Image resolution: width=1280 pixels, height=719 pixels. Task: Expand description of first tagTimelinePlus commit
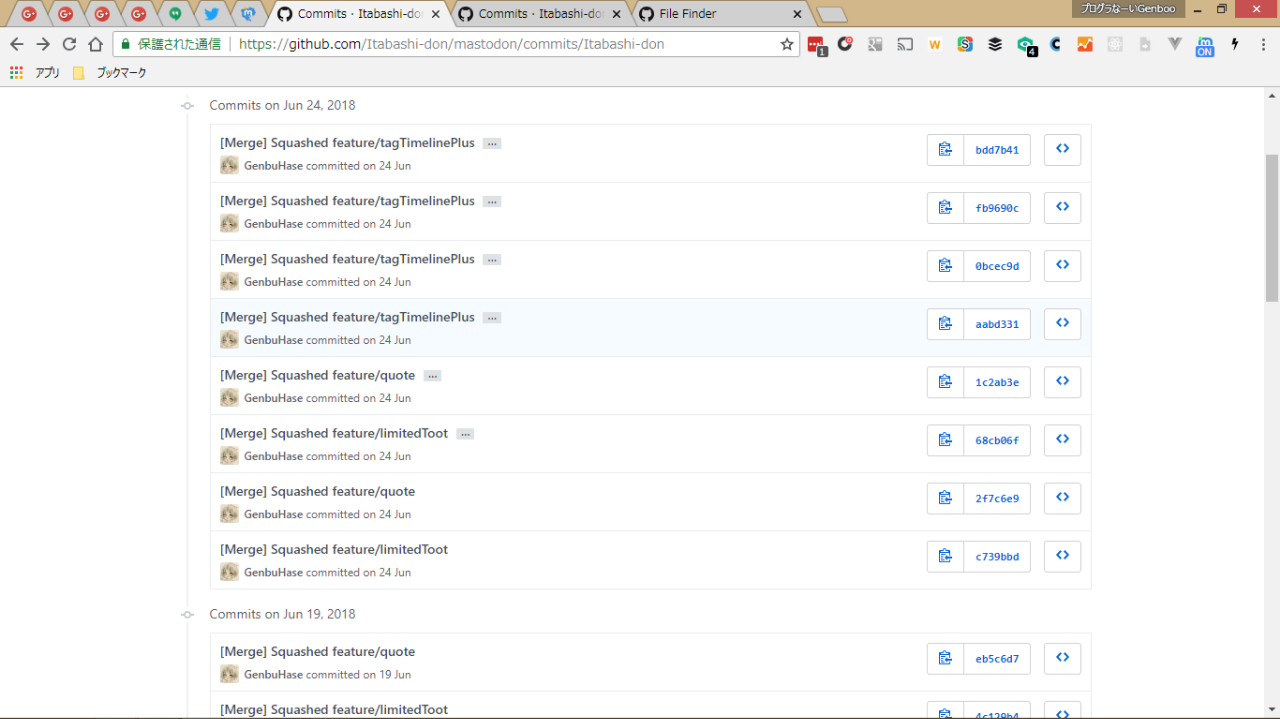coord(491,144)
